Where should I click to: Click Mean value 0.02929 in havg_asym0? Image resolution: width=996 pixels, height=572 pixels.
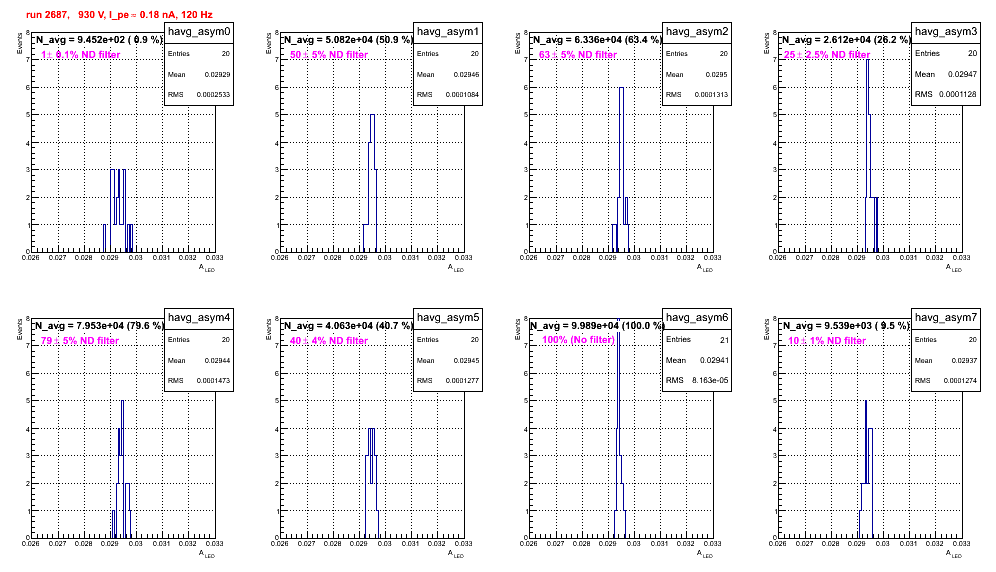[x=217, y=74]
